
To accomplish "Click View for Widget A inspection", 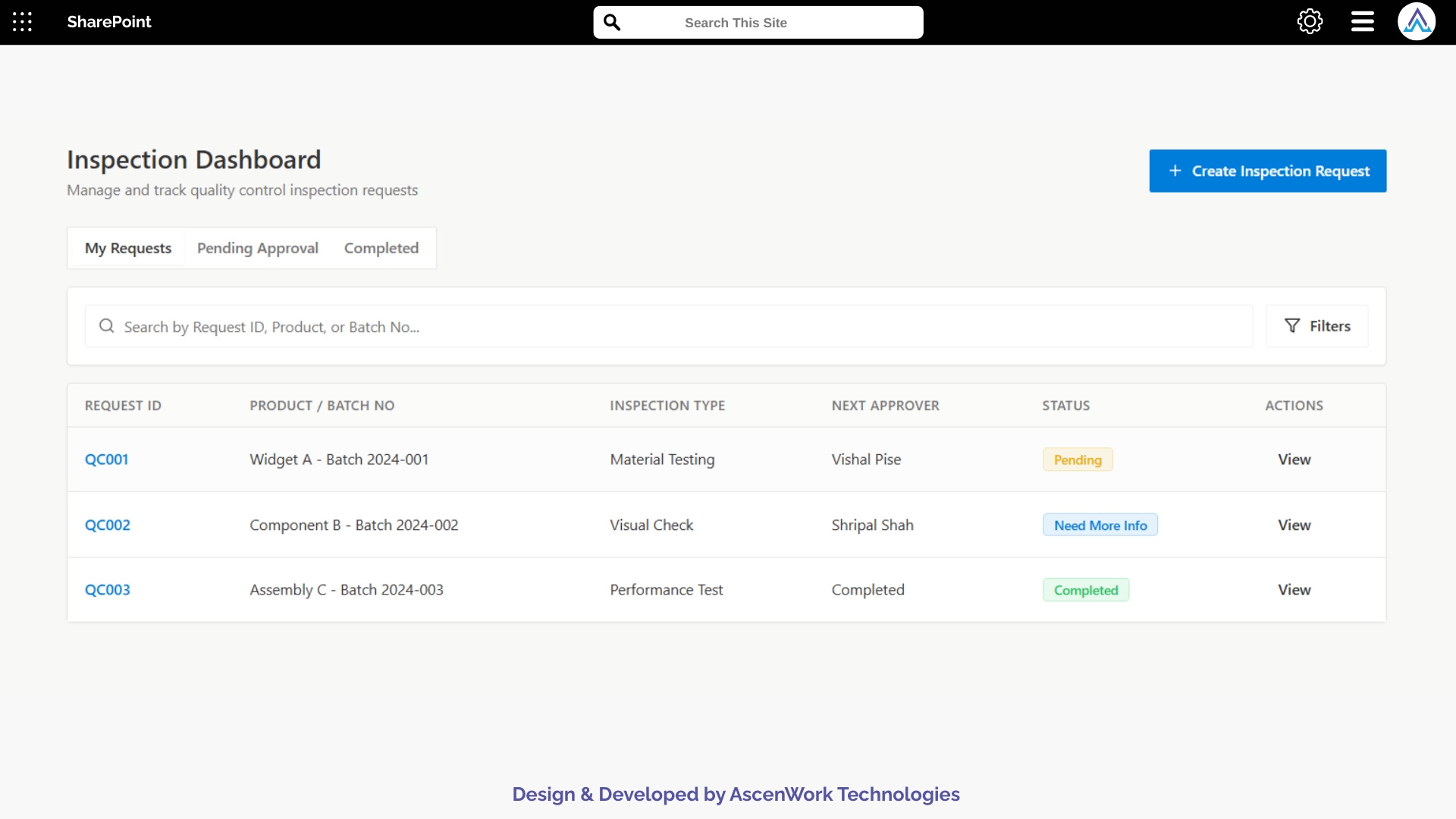I will point(1294,459).
